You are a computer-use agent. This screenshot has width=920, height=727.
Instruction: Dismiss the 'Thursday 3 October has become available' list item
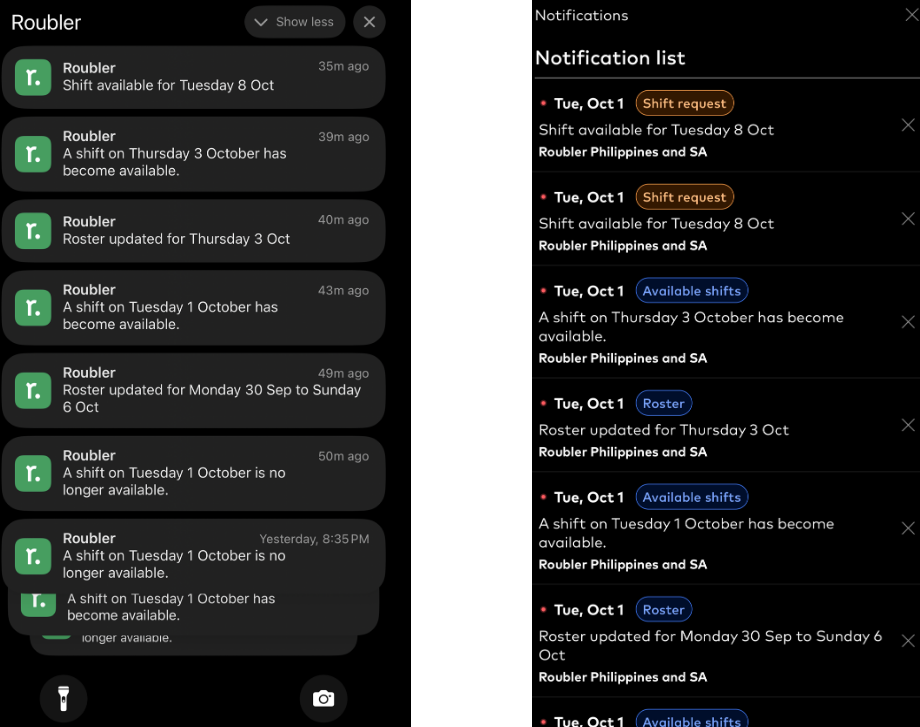908,322
